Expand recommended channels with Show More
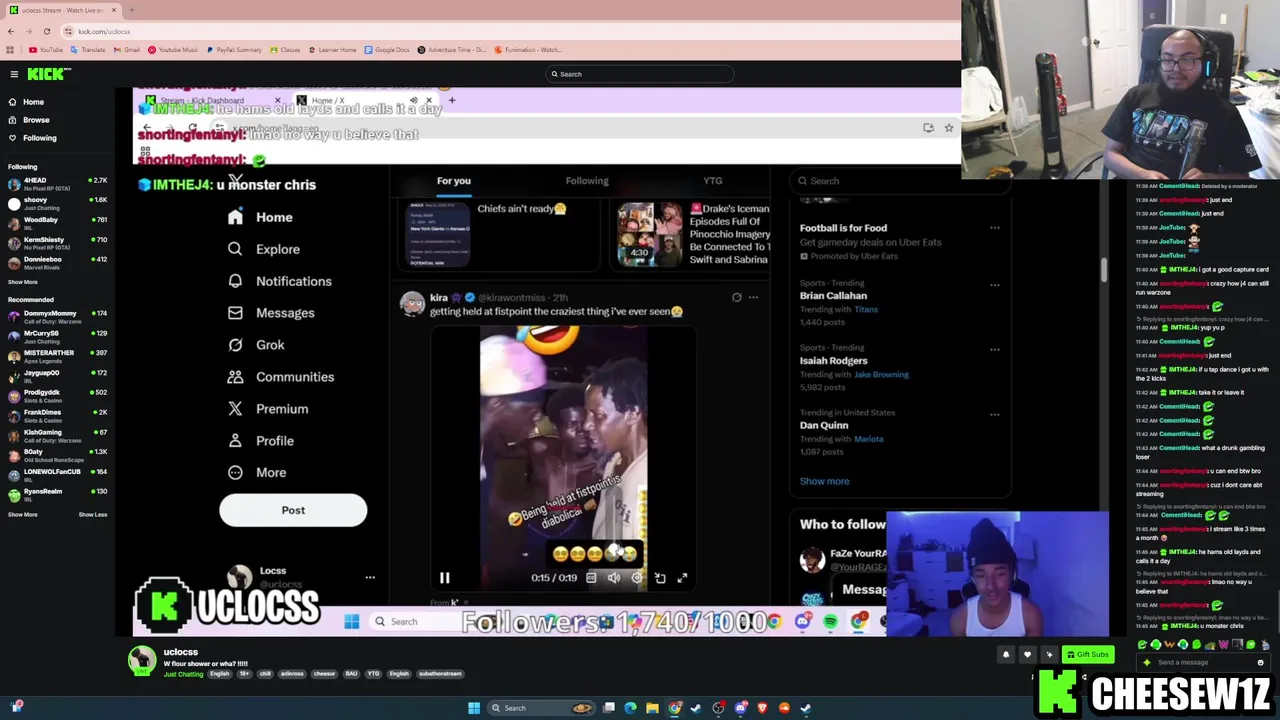 (22, 514)
